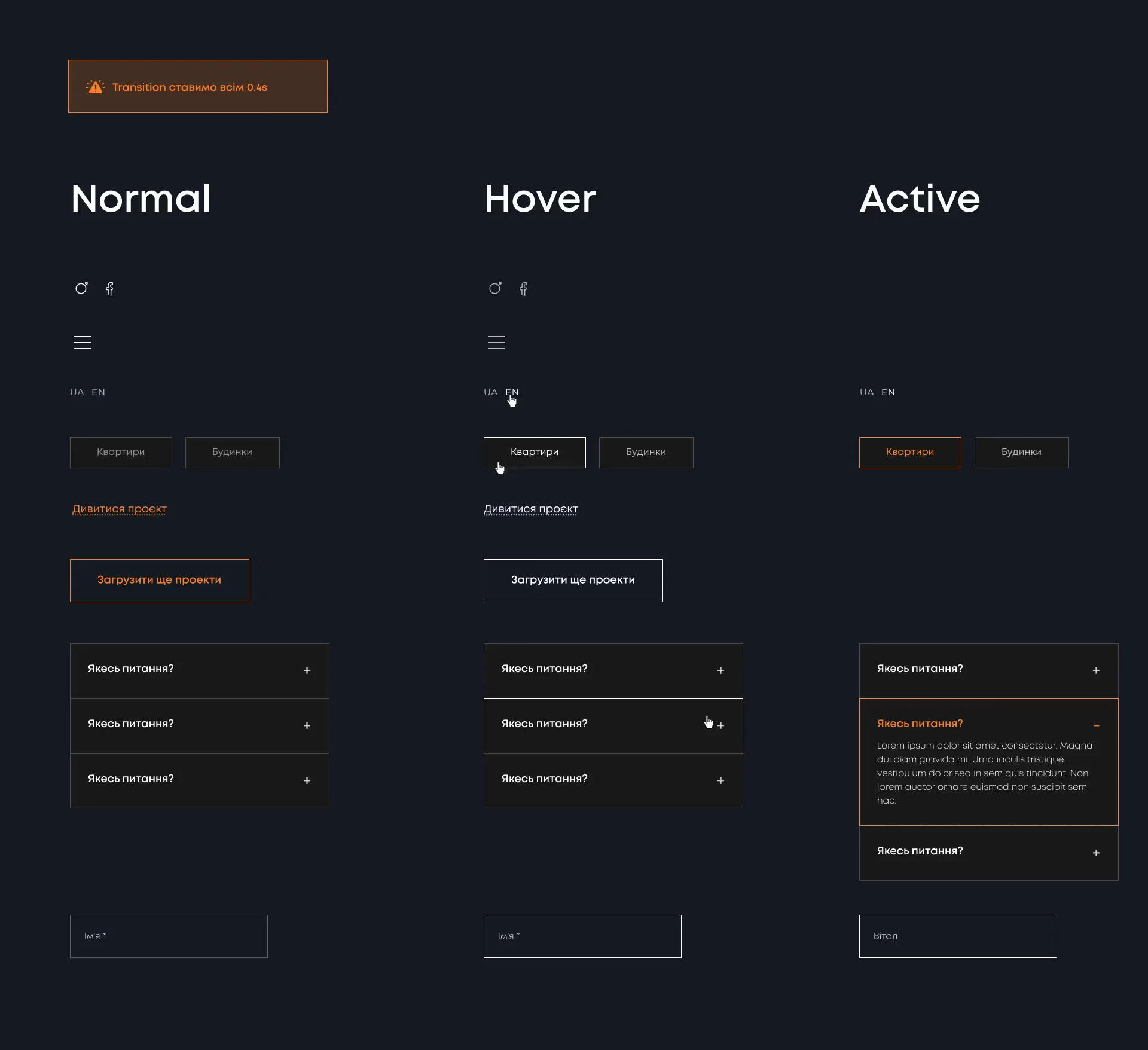Click Facebook icon in Normal column
This screenshot has height=1050, width=1148.
tap(109, 289)
